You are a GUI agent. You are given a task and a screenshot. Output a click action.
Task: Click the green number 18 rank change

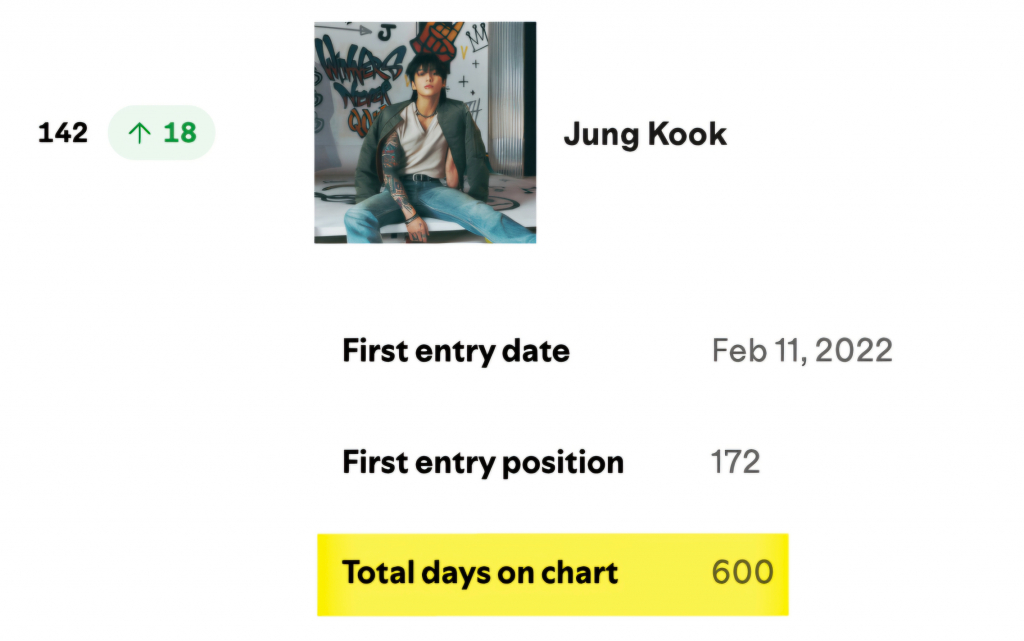[180, 133]
